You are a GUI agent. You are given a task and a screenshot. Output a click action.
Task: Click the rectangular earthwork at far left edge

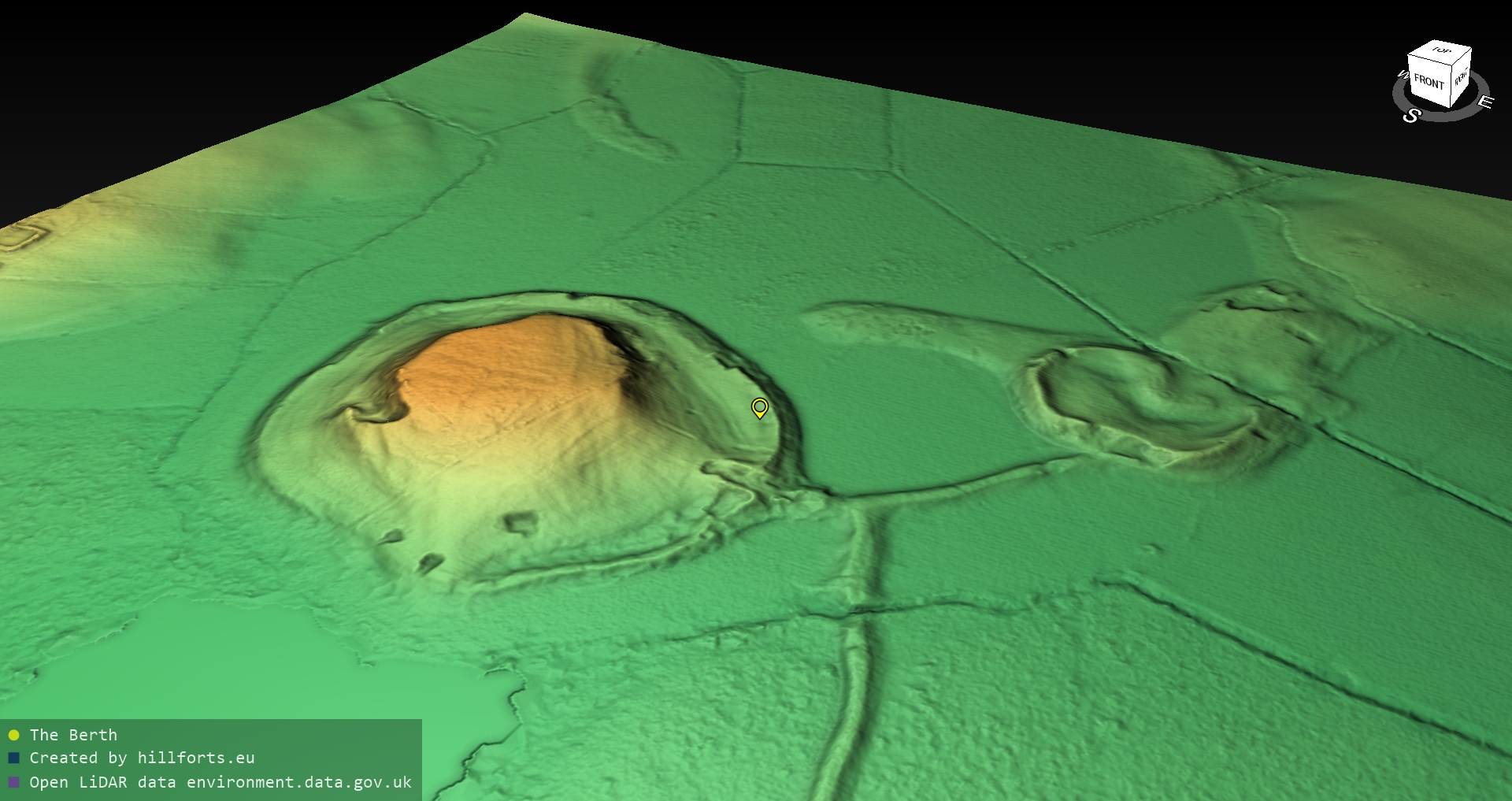(x=20, y=236)
